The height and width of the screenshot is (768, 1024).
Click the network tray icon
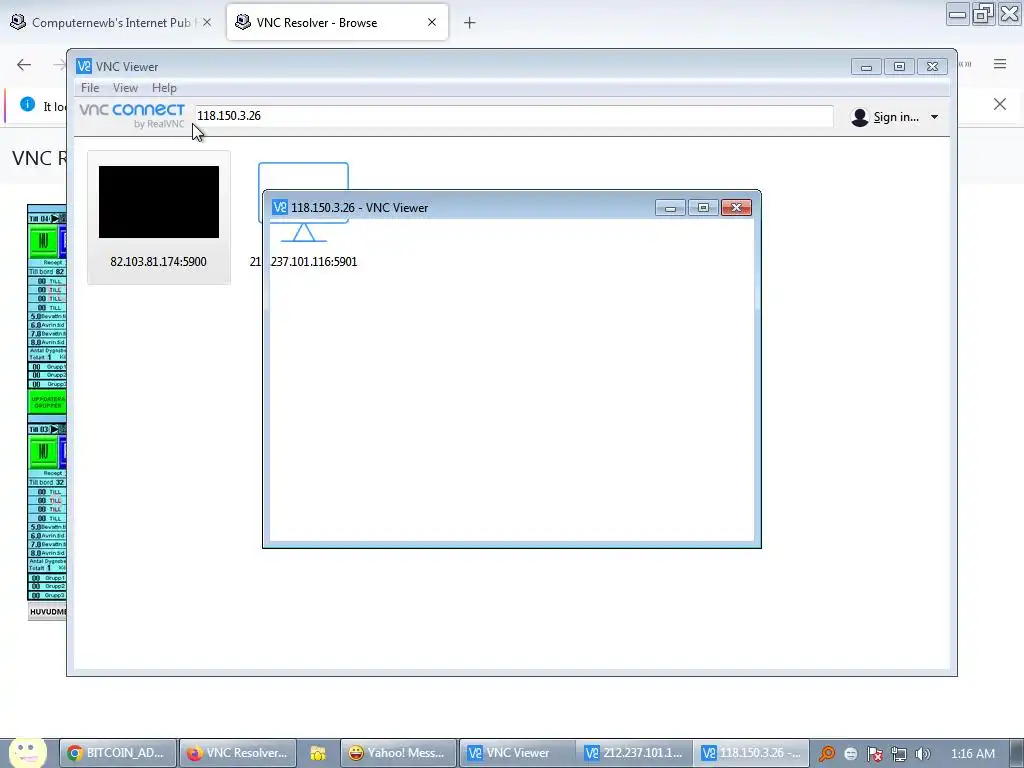click(899, 754)
